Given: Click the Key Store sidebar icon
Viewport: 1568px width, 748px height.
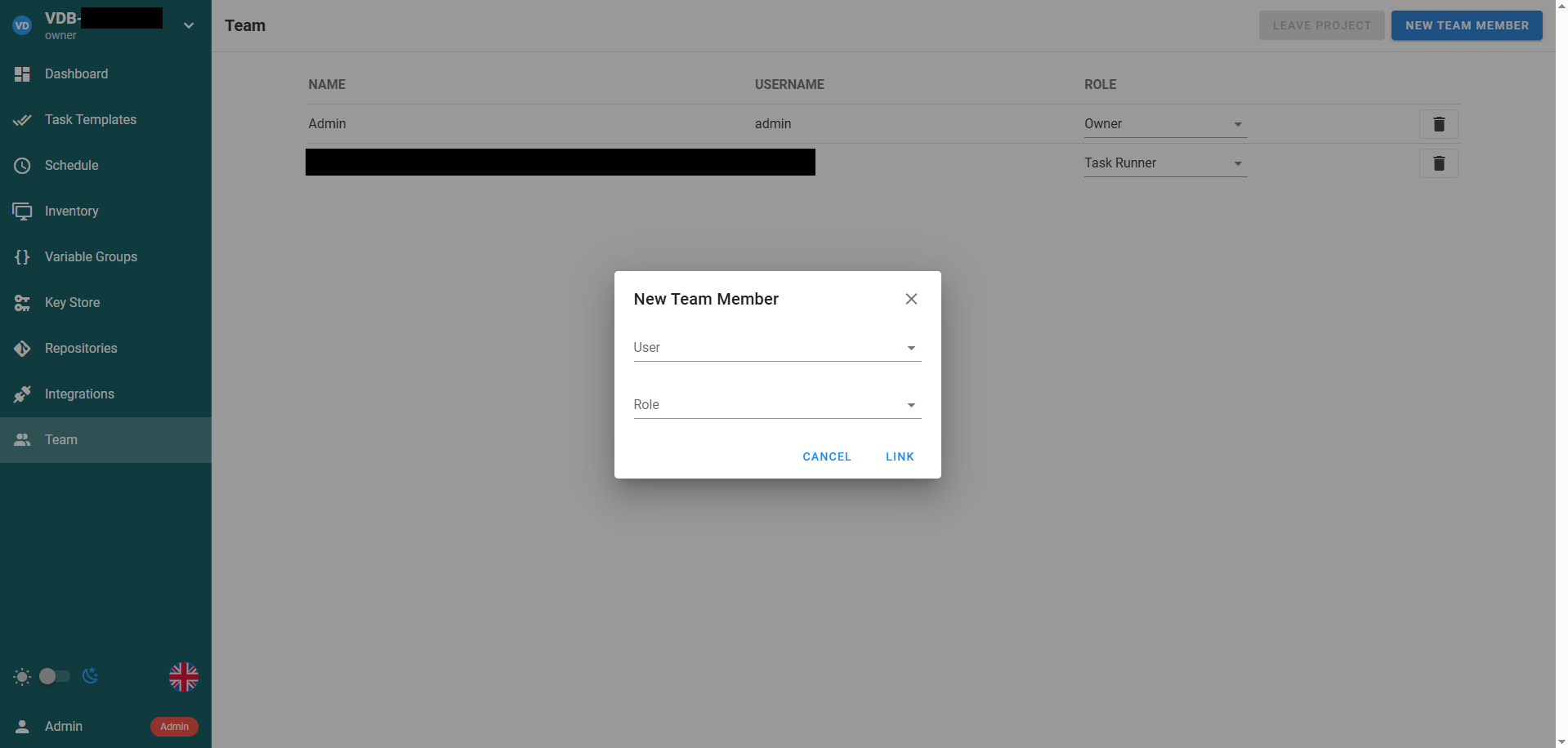Looking at the screenshot, I should pyautogui.click(x=22, y=303).
